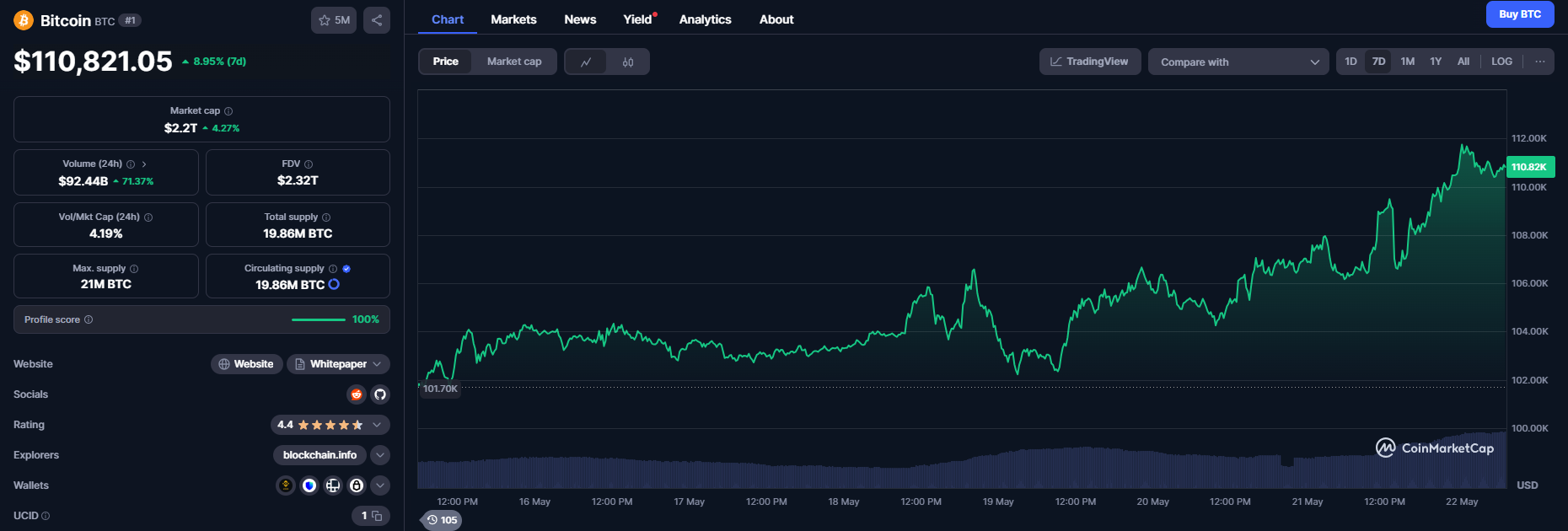Open the GitHub social link
This screenshot has height=531, width=1568.
(380, 394)
